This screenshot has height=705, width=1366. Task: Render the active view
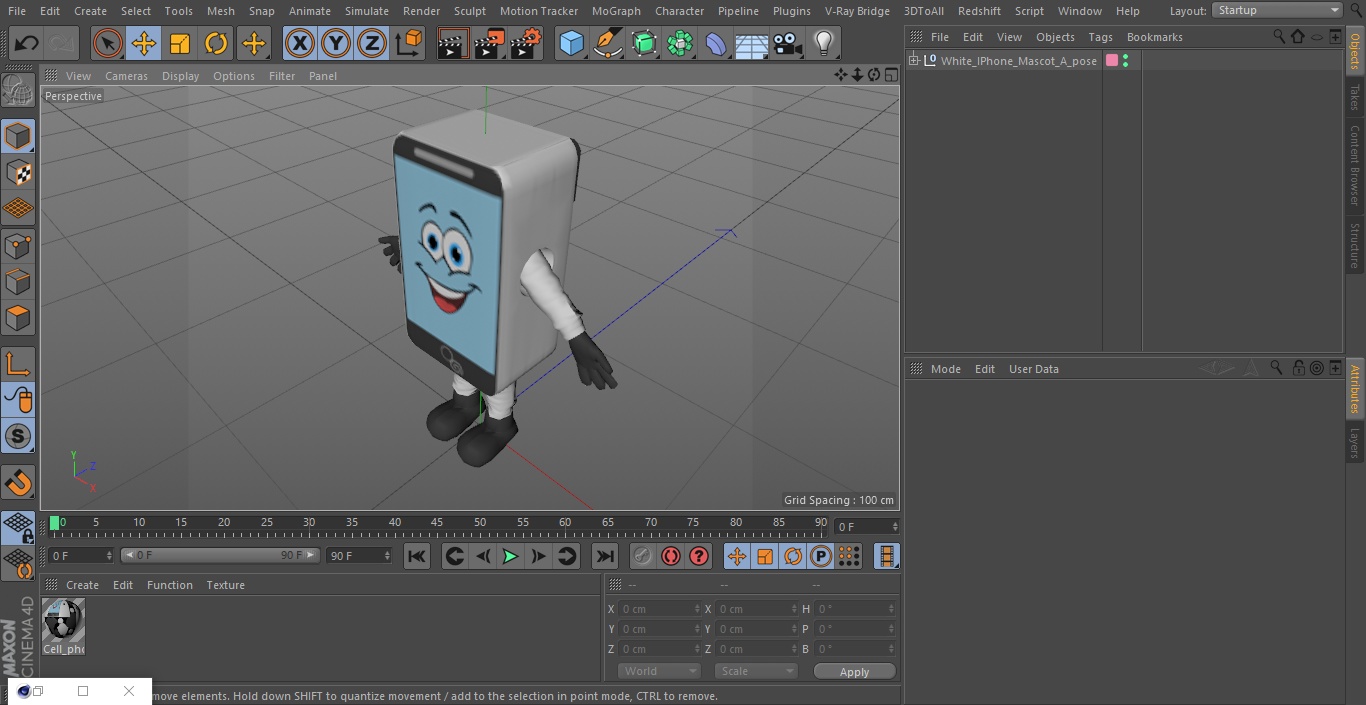tap(452, 43)
